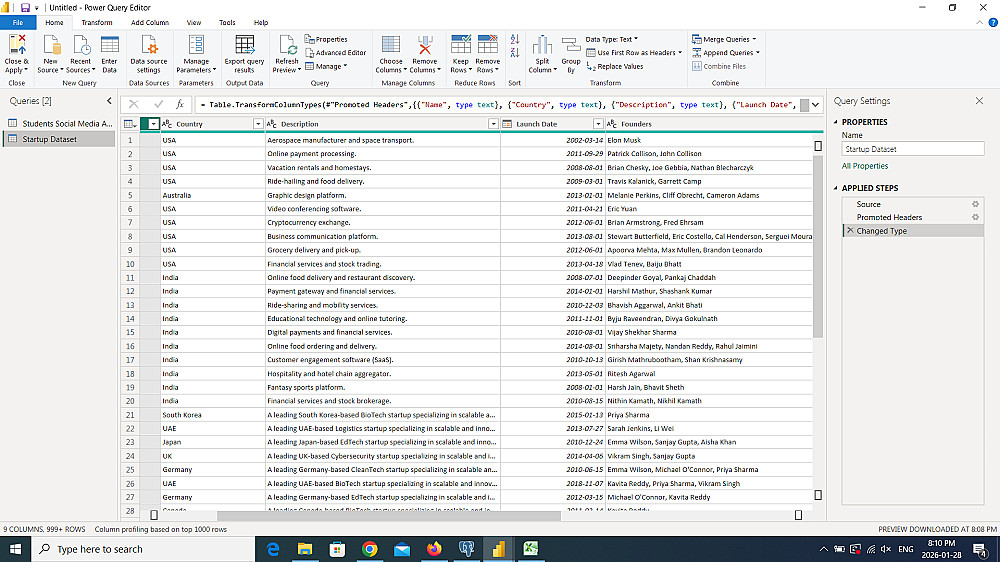The width and height of the screenshot is (1000, 562).
Task: Close the Query Settings pane
Action: tap(979, 101)
